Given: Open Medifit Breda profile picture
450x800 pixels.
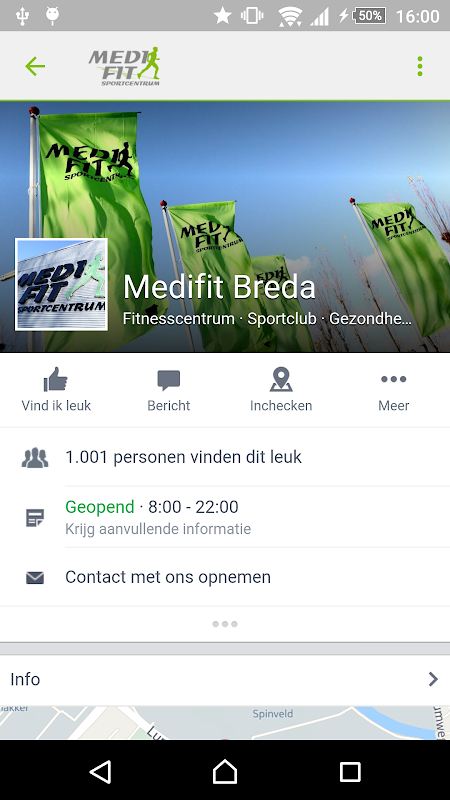Looking at the screenshot, I should point(61,284).
